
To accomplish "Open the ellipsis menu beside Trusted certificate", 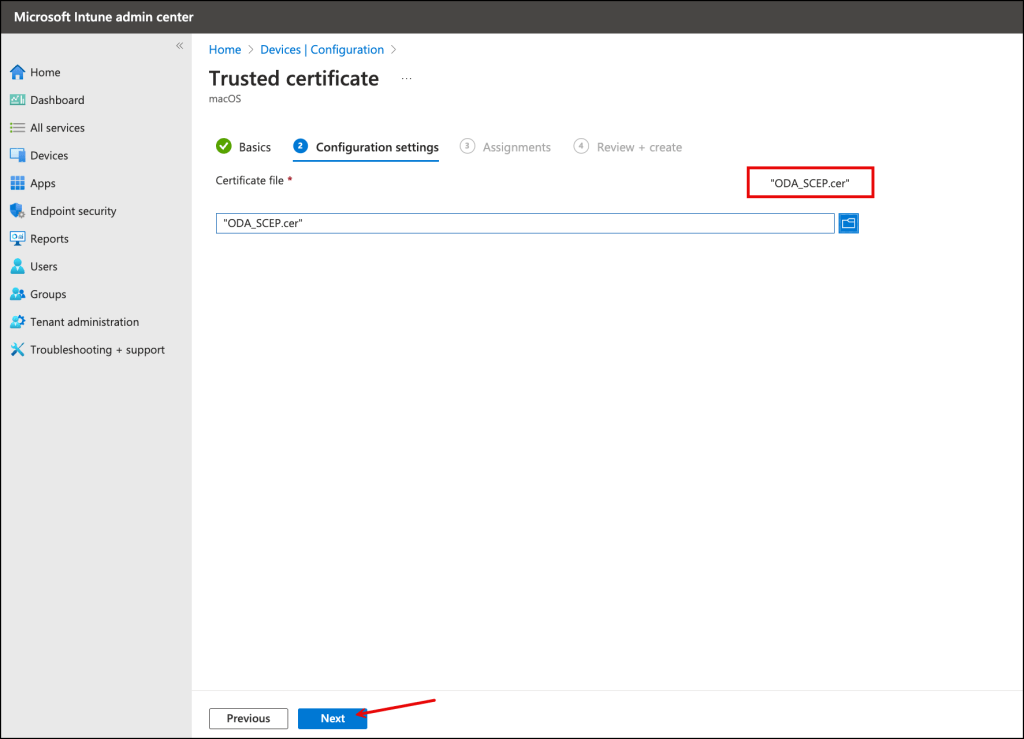I will click(406, 78).
